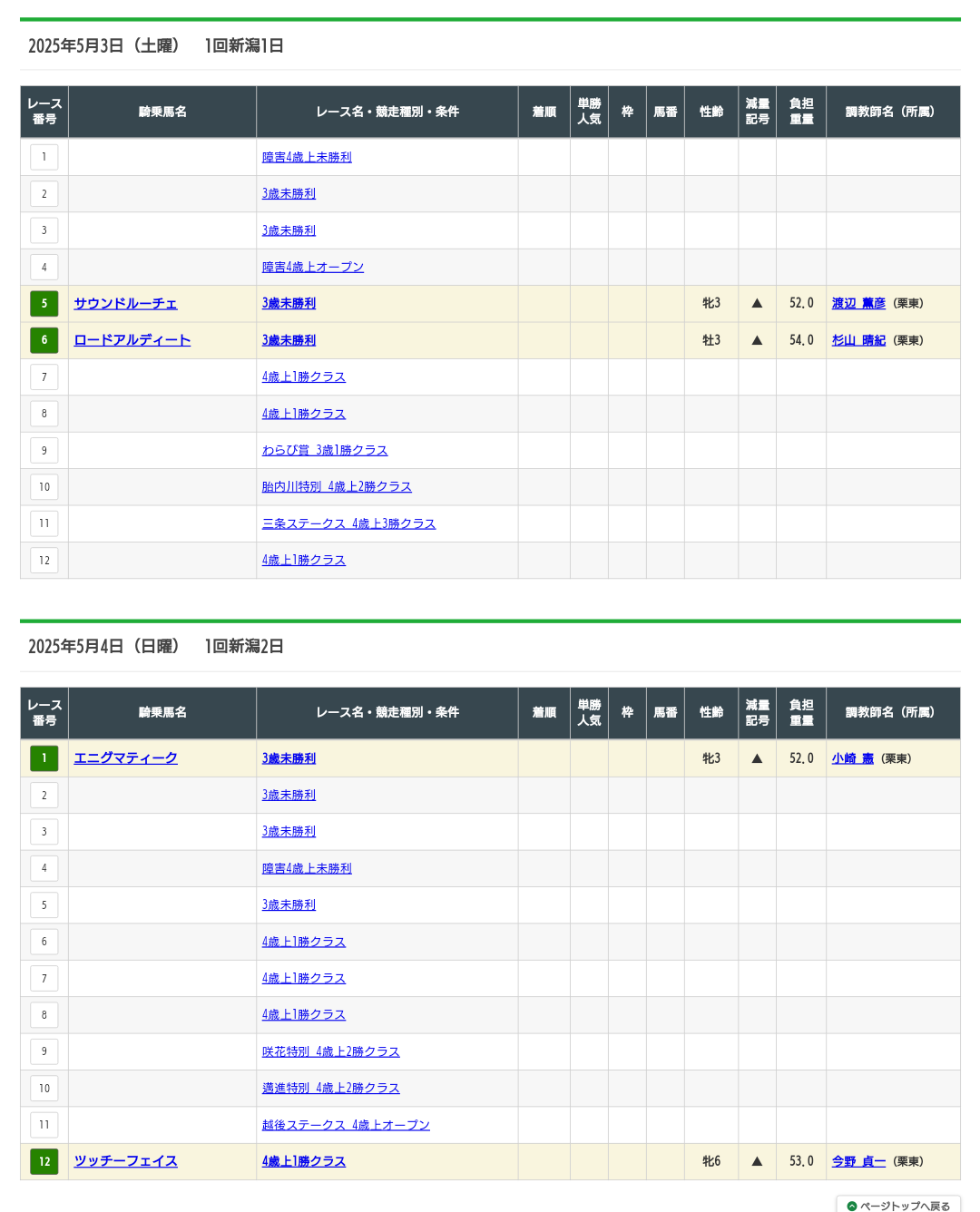This screenshot has height=1212, width=980.
Task: Open May 4 race 8 4歳上1勝クラス link
Action: (304, 1014)
